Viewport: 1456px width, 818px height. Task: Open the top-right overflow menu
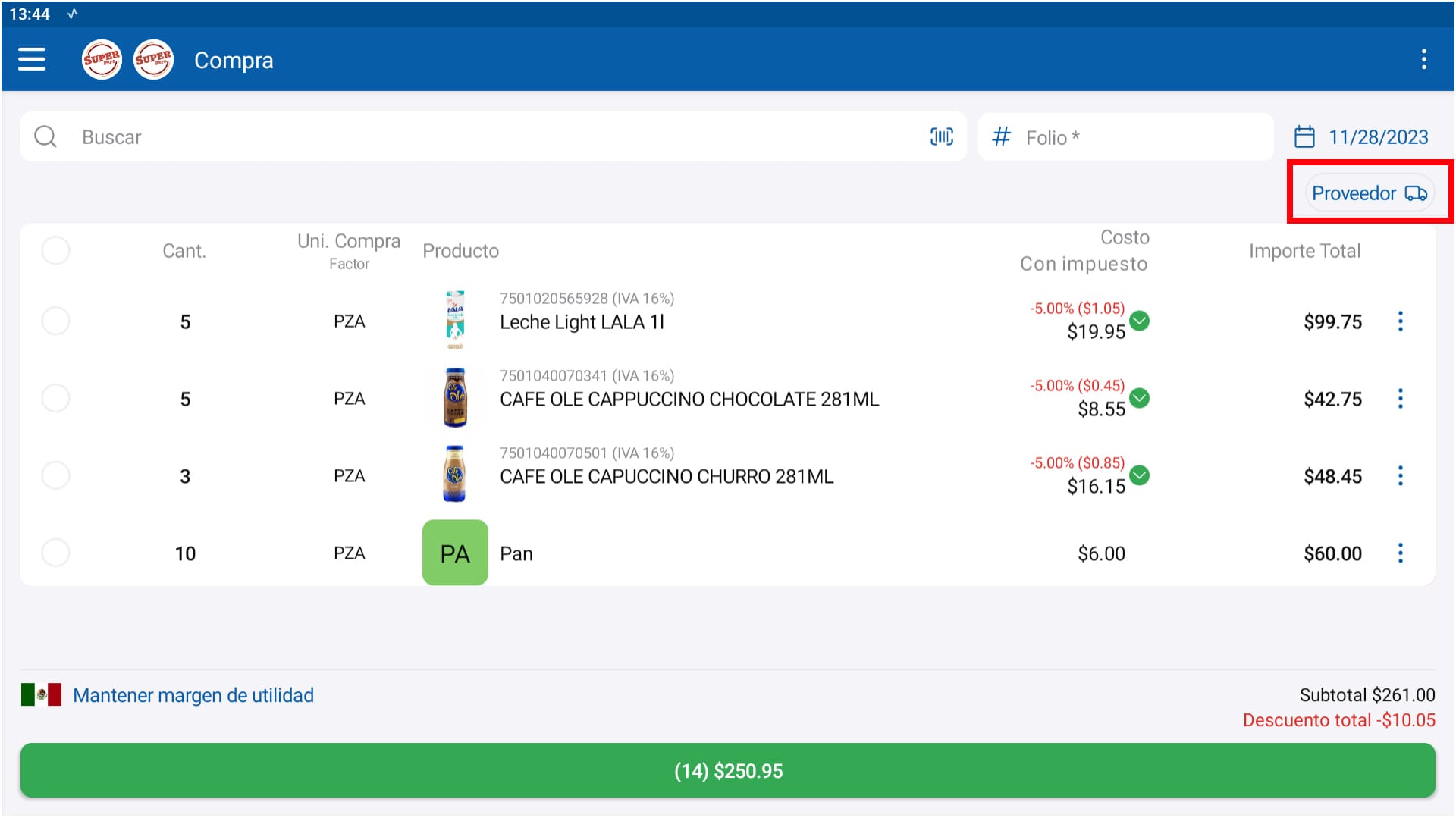point(1423,59)
